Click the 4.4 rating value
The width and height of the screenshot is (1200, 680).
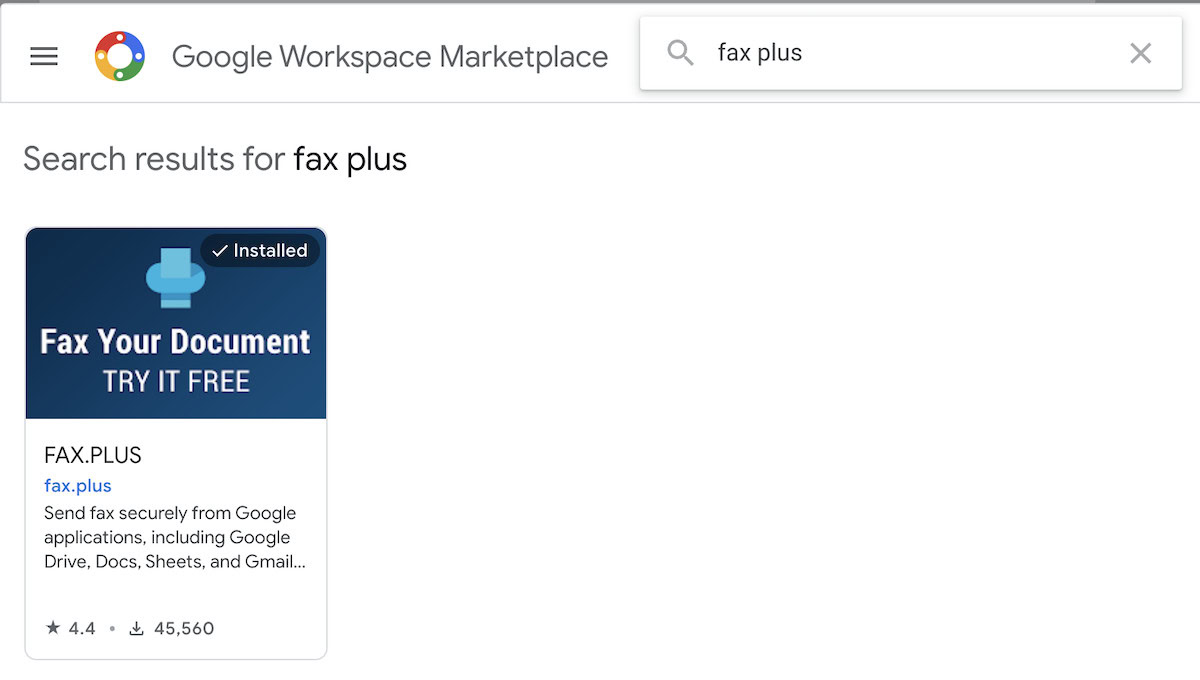point(82,628)
